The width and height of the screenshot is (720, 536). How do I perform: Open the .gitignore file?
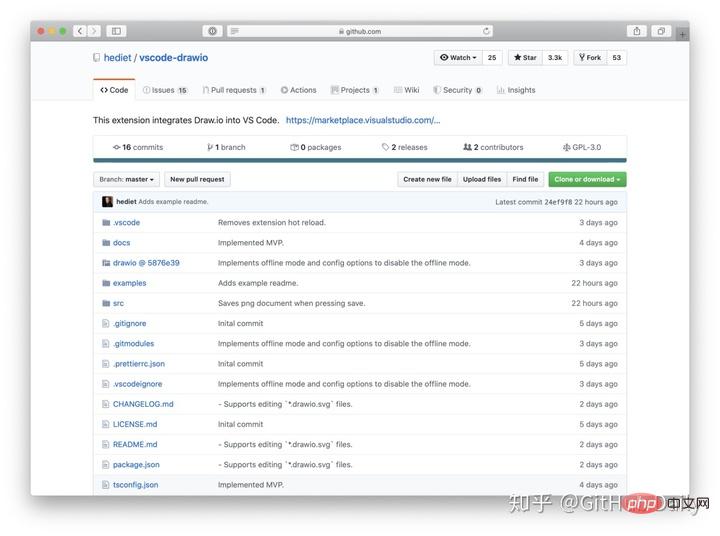click(x=129, y=323)
